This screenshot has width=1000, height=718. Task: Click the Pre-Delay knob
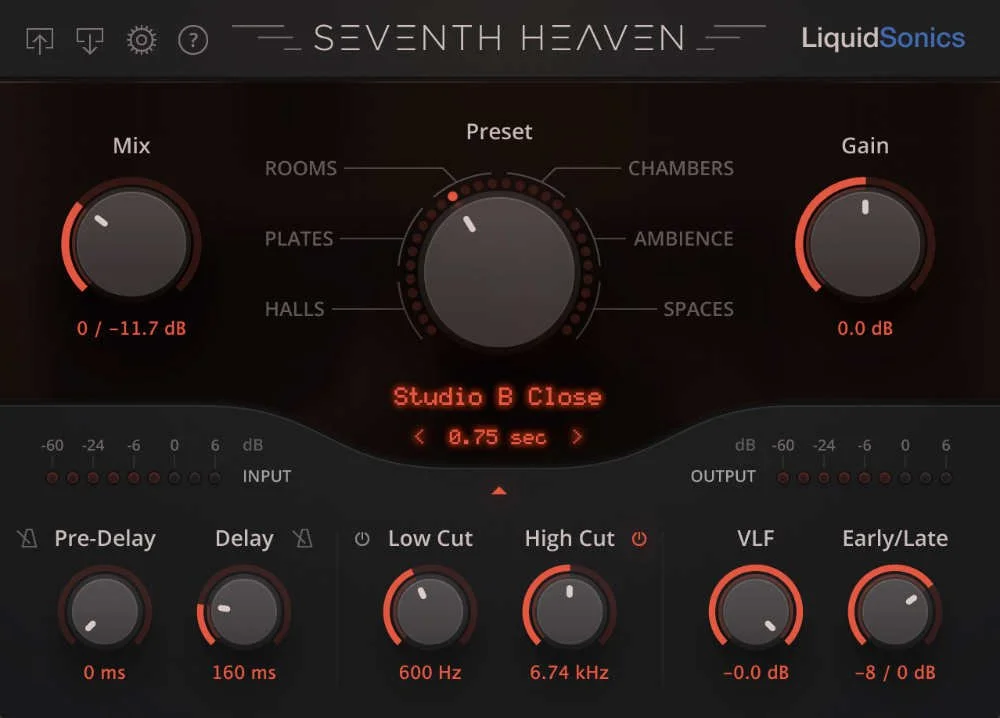pyautogui.click(x=105, y=611)
